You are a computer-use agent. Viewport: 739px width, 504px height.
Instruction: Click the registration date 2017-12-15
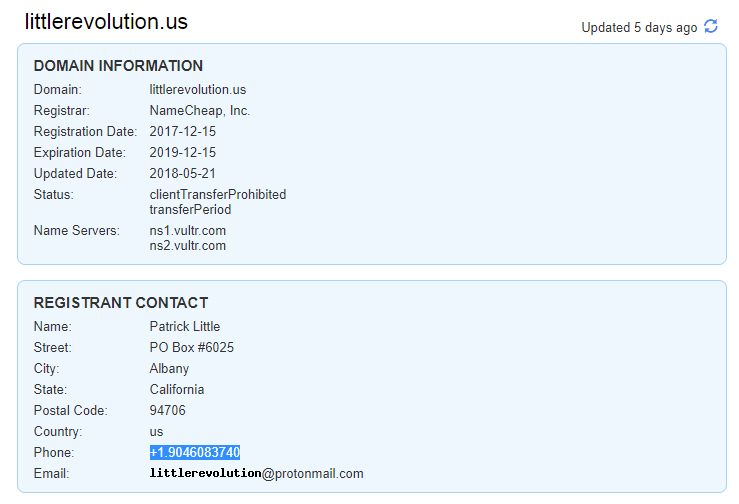click(x=183, y=132)
